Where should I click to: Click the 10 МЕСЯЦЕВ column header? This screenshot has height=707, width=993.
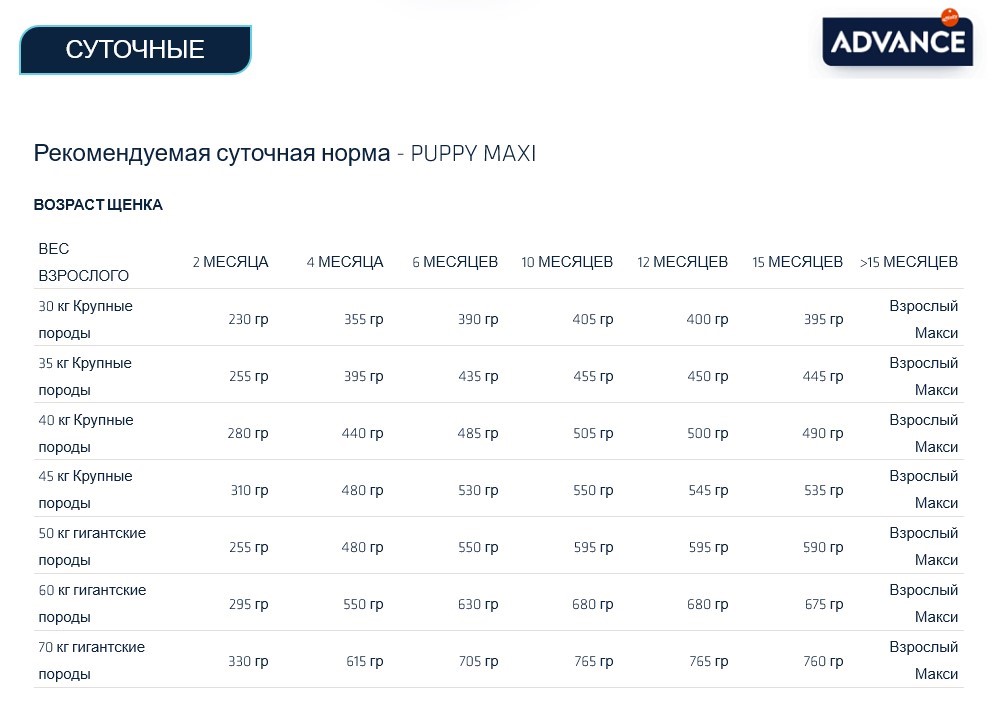566,262
